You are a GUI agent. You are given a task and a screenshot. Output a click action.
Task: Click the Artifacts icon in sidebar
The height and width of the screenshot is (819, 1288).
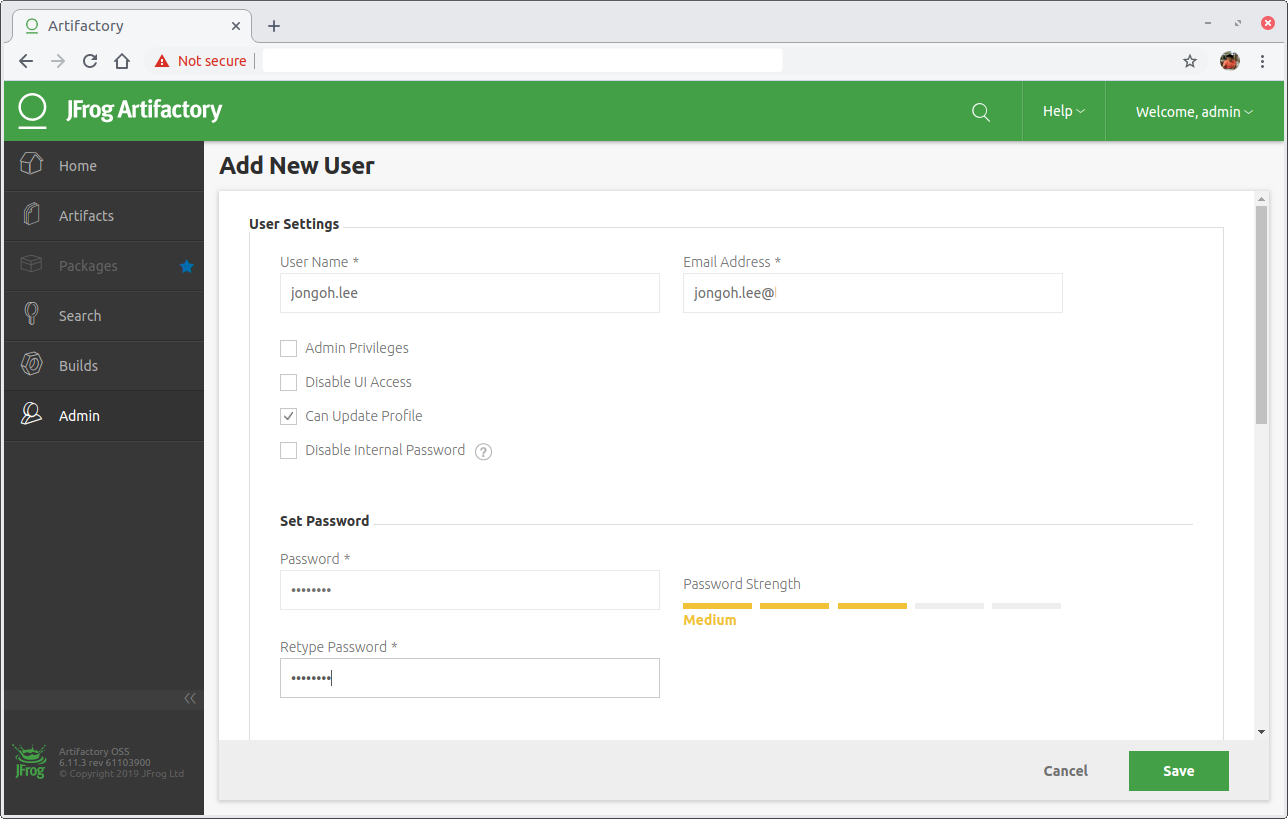[32, 215]
